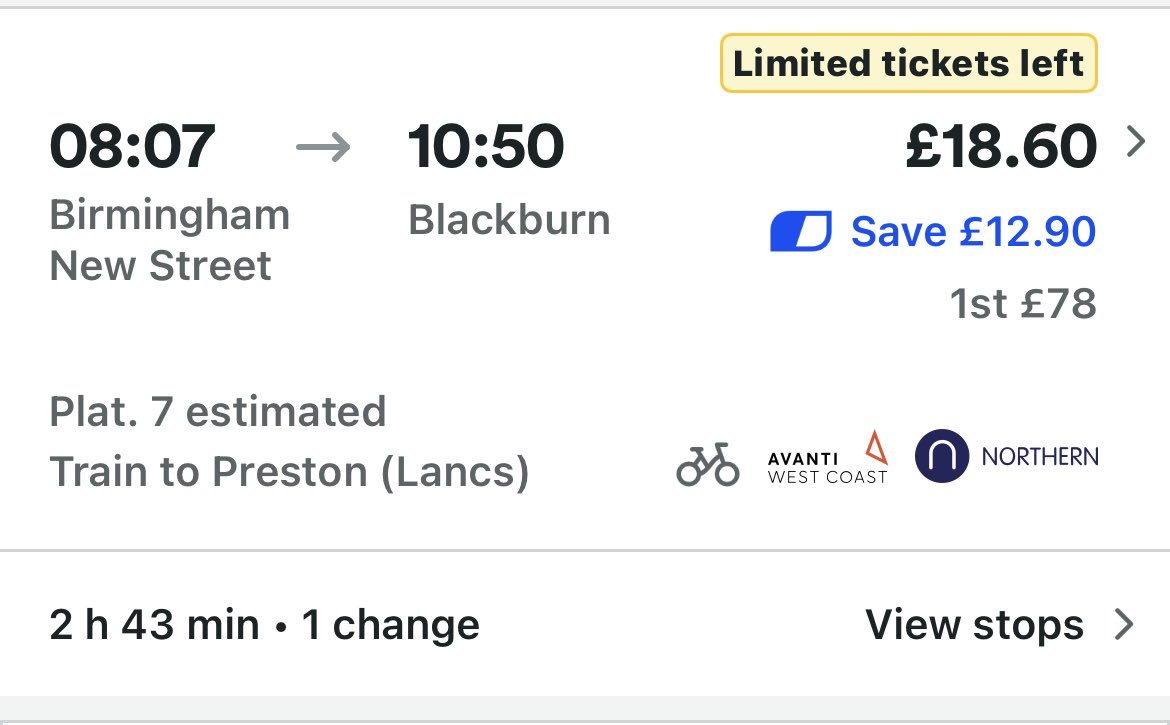Click the Avanti West Coast logo
This screenshot has width=1170, height=725.
point(827,460)
